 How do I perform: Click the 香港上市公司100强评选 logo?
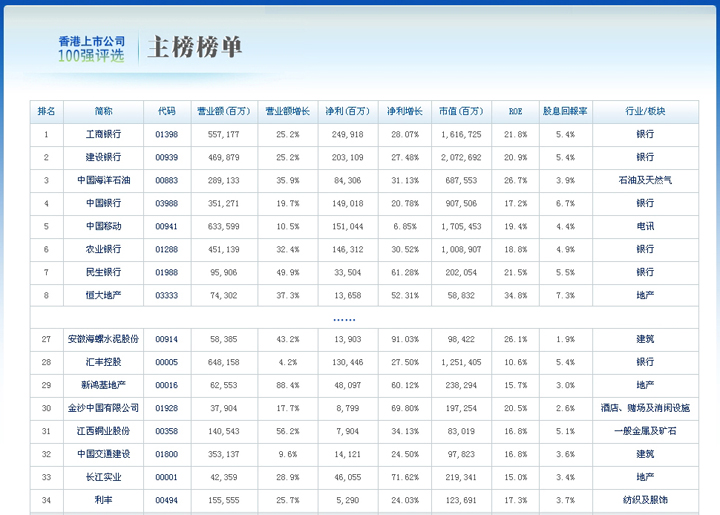pyautogui.click(x=91, y=49)
